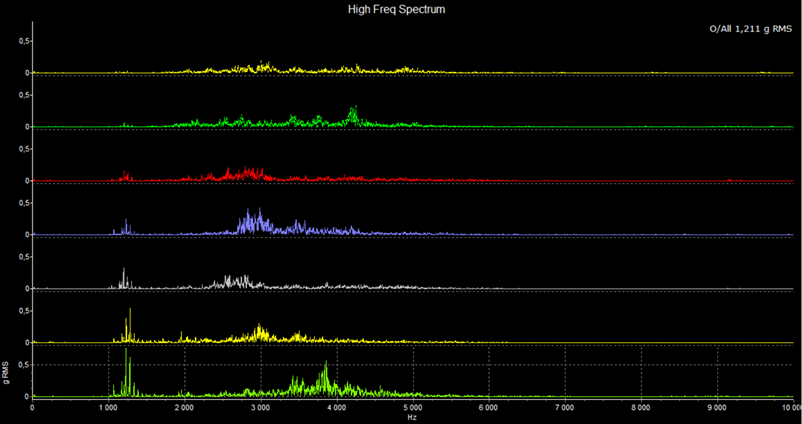Image resolution: width=802 pixels, height=424 pixels.
Task: Click the 0 Hz origin tick label
Action: (x=33, y=408)
